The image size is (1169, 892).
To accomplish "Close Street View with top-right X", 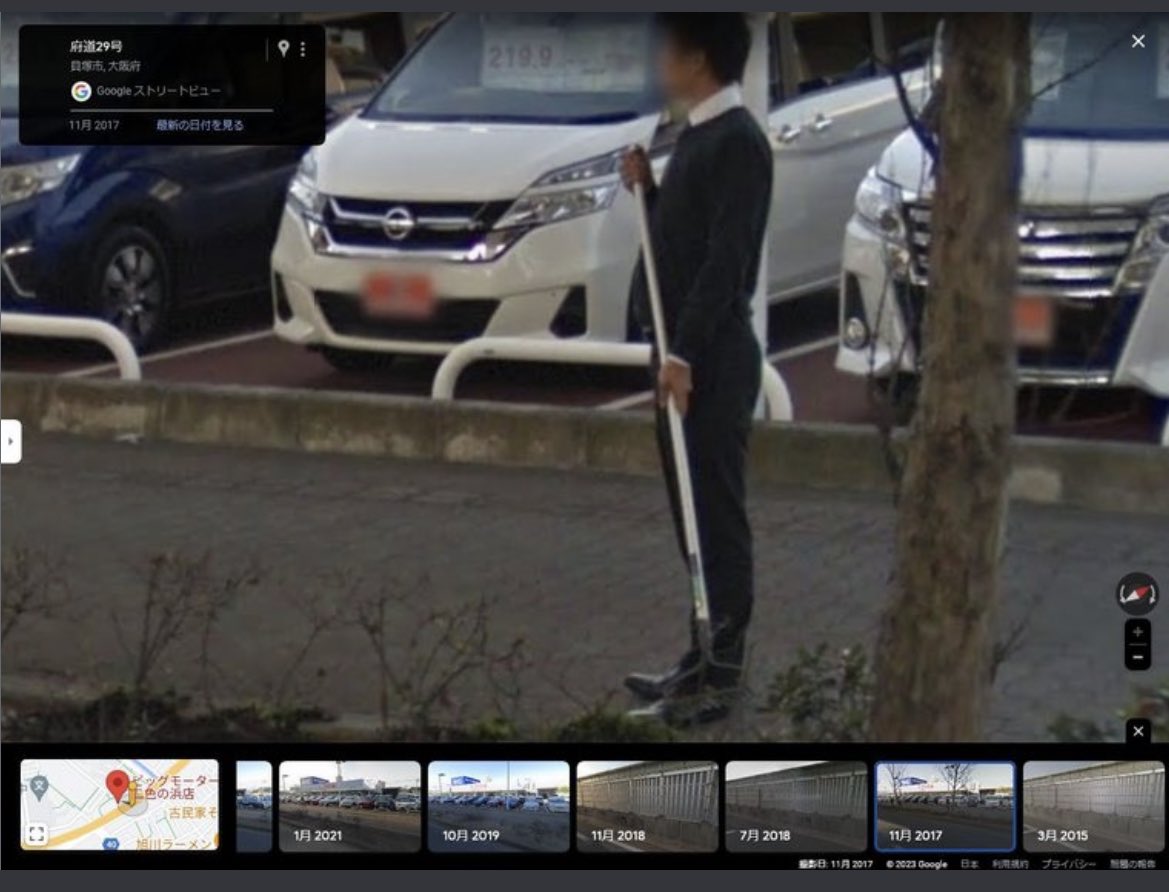I will point(1138,41).
